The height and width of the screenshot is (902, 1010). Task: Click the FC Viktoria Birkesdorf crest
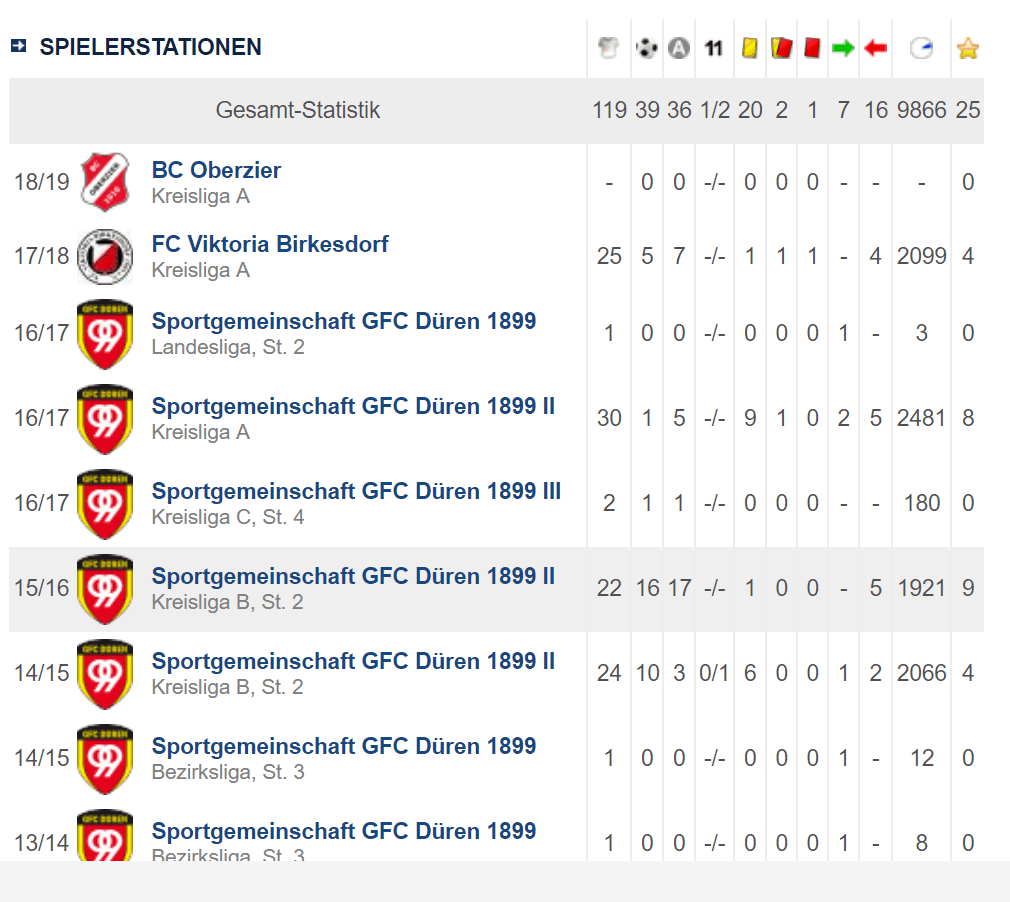click(105, 256)
